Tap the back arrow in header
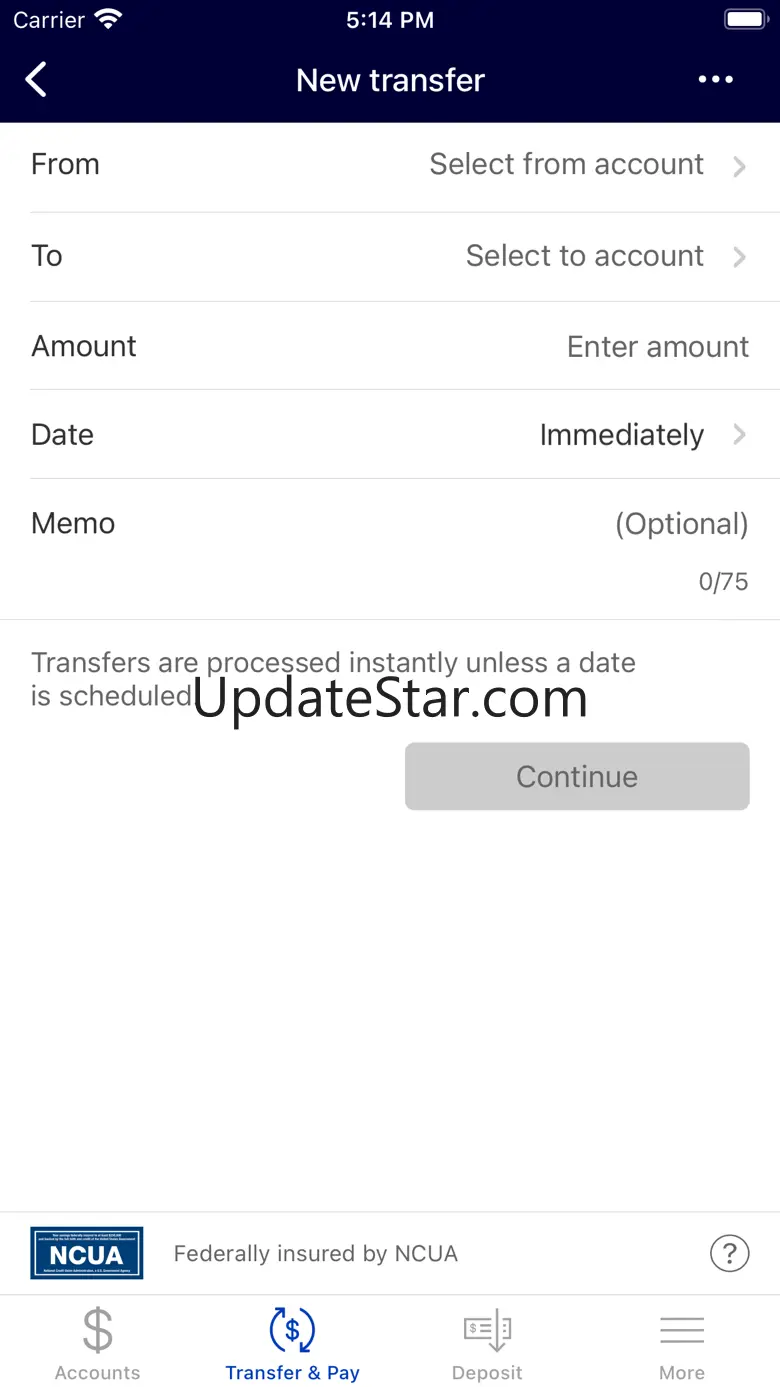The width and height of the screenshot is (780, 1387). pos(36,80)
